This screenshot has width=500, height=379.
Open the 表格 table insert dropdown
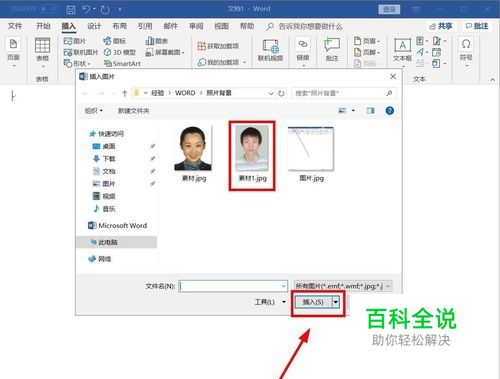click(42, 52)
